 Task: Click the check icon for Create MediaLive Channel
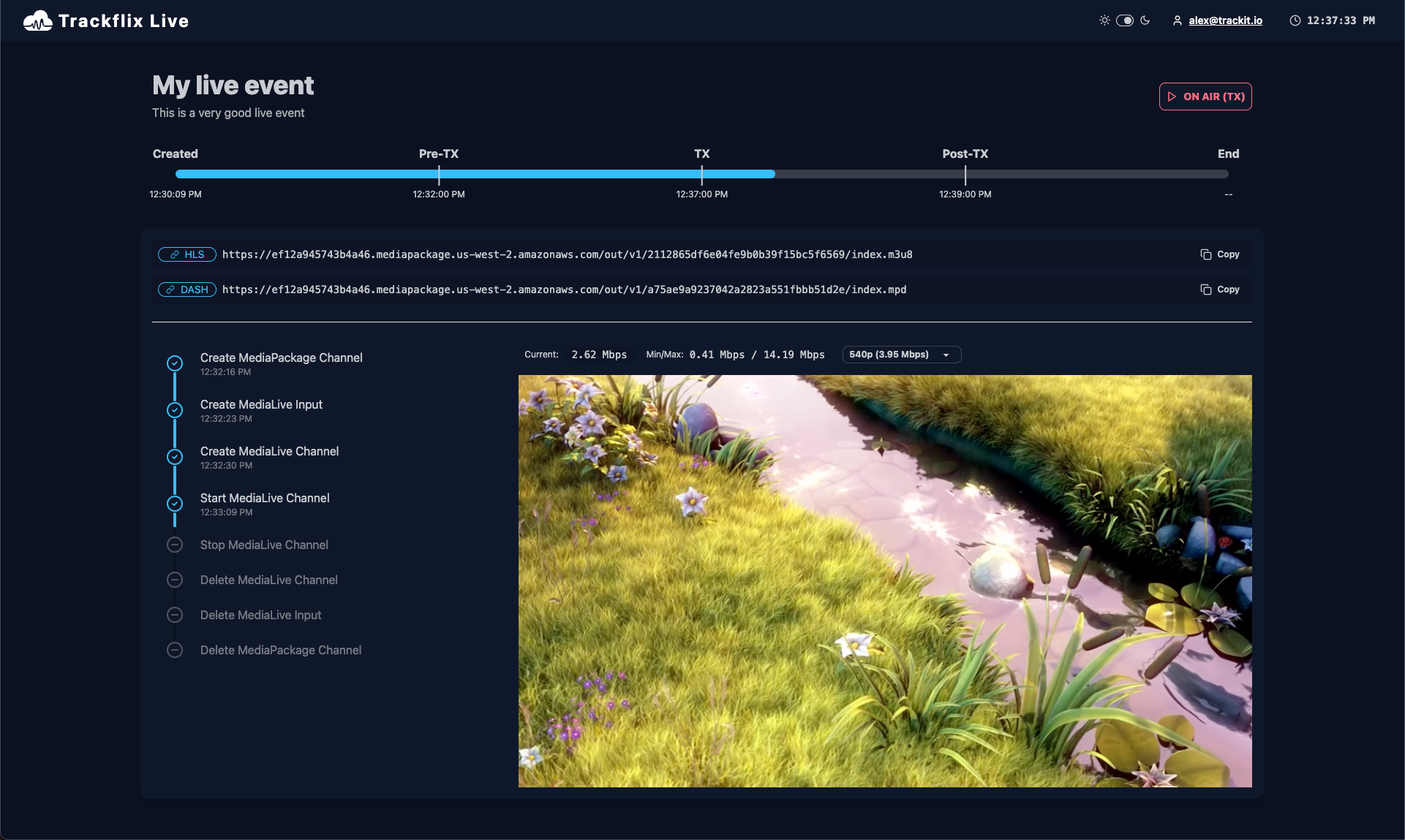(175, 457)
